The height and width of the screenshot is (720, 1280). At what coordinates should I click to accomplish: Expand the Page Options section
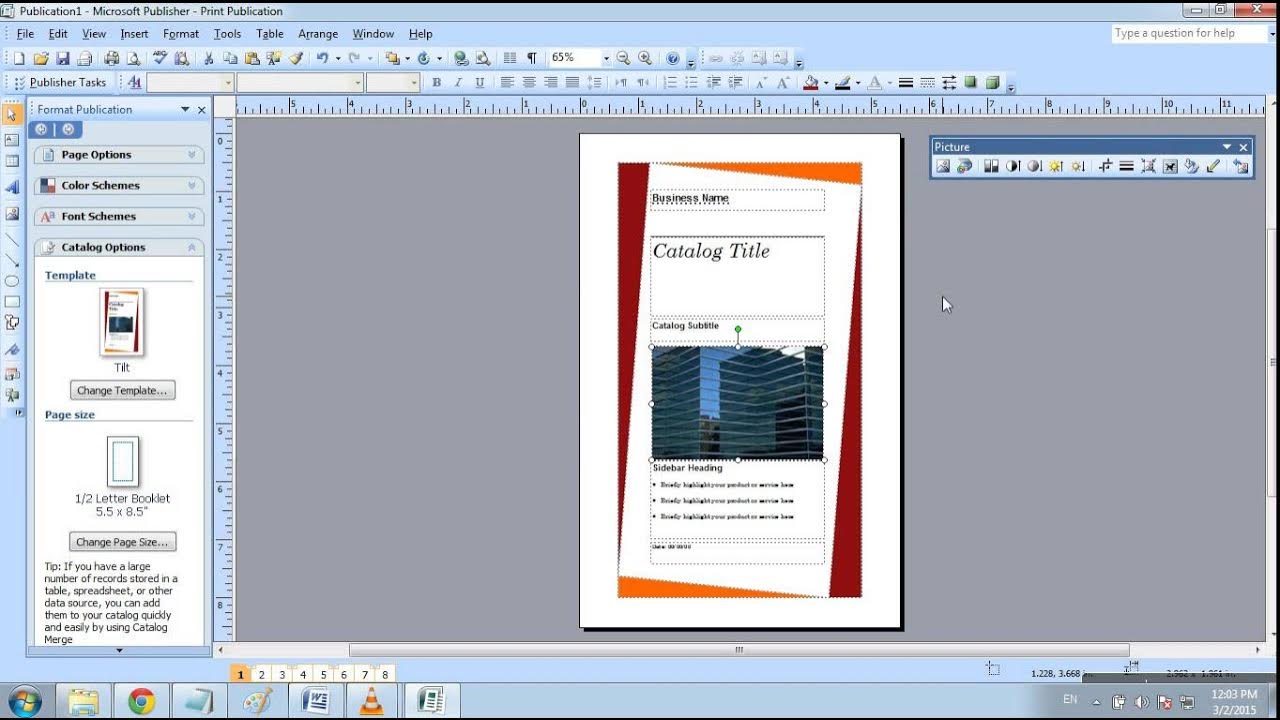click(x=119, y=155)
